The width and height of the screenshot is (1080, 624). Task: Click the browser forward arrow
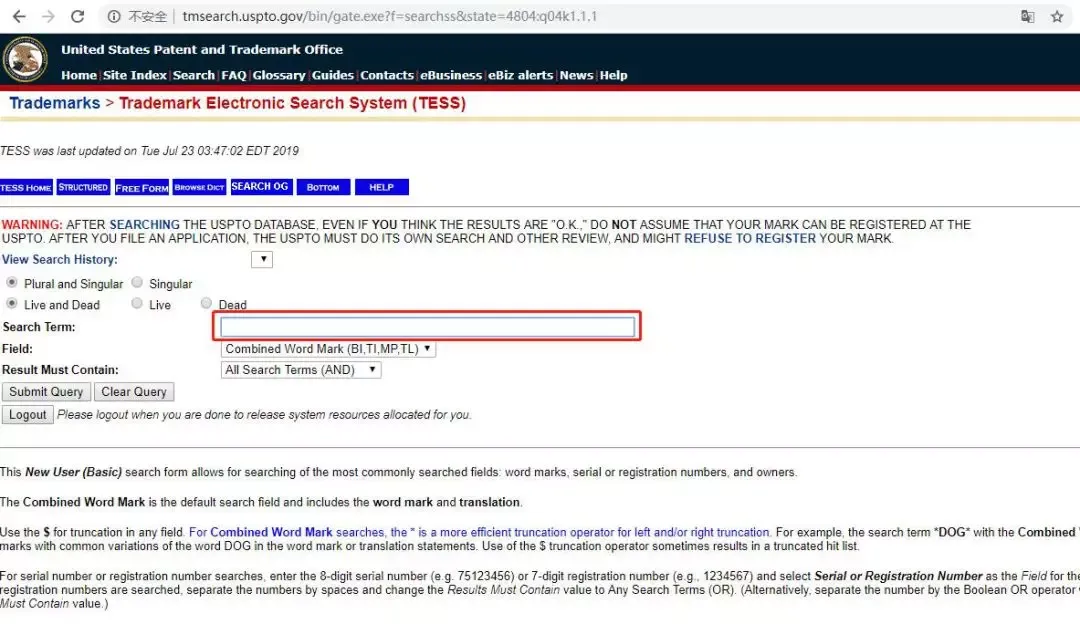point(48,17)
